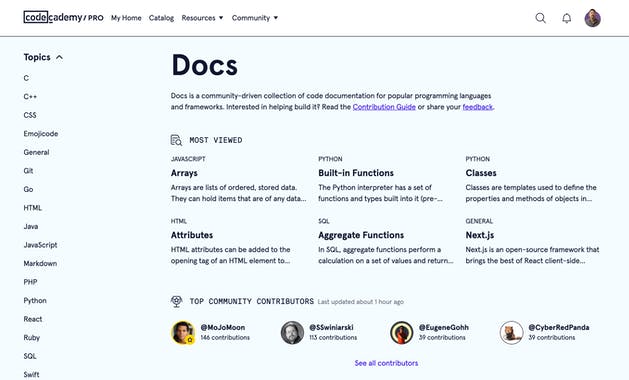Select the Ruby topic
Image resolution: width=629 pixels, height=380 pixels.
pyautogui.click(x=31, y=337)
